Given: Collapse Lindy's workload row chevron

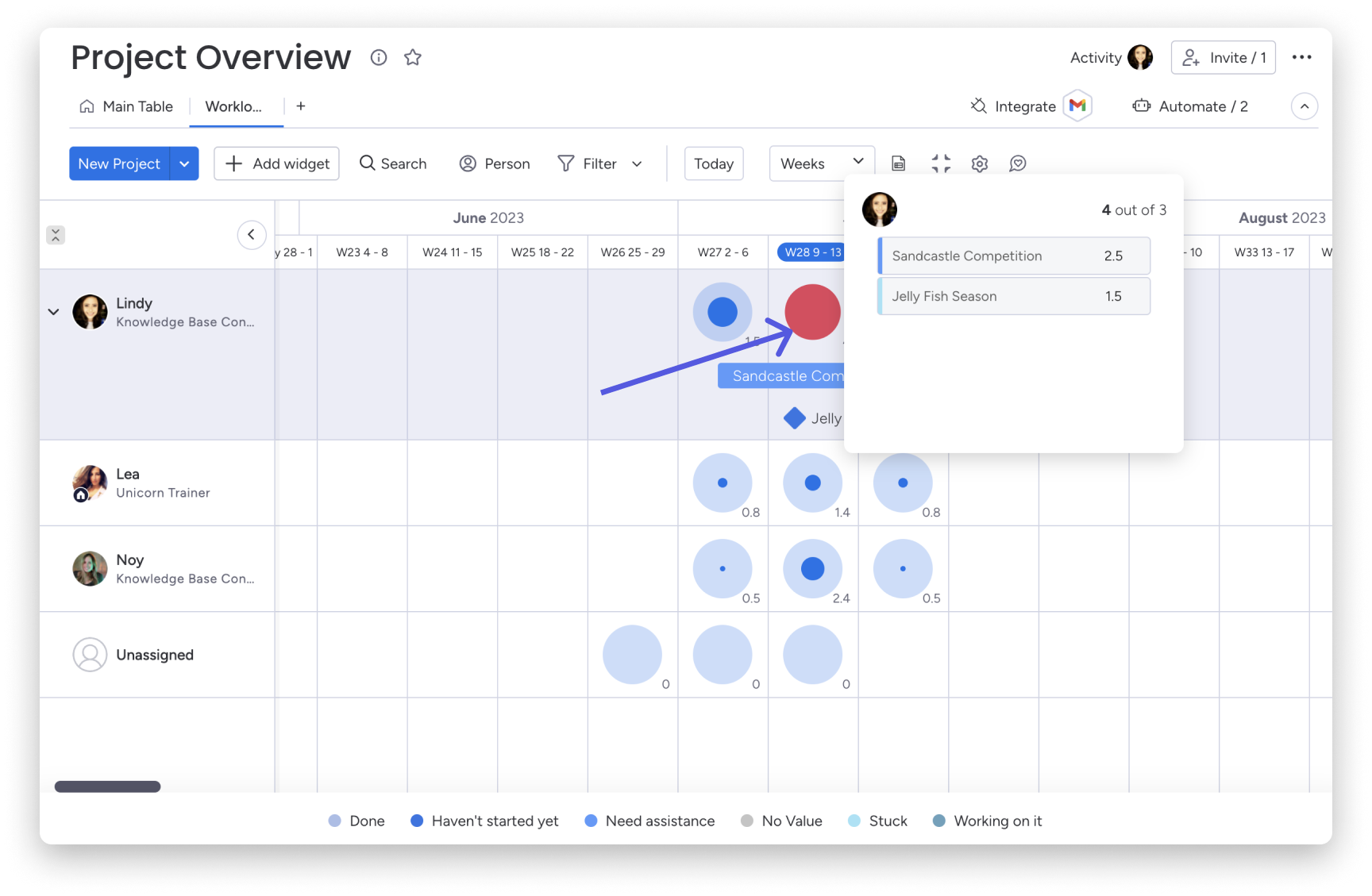Looking at the screenshot, I should [x=53, y=312].
